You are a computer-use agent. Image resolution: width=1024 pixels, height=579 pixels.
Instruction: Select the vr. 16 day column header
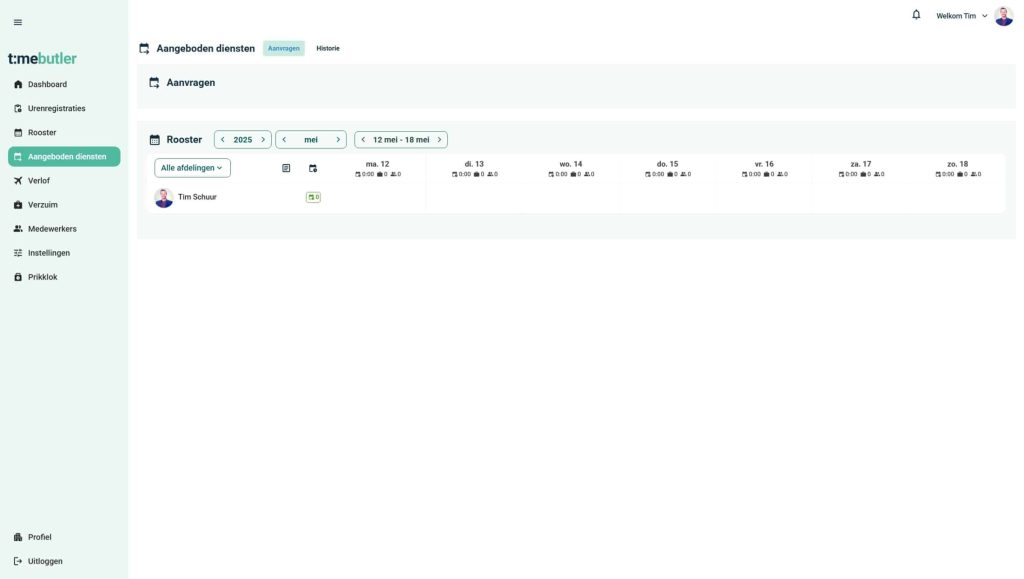[x=764, y=168]
